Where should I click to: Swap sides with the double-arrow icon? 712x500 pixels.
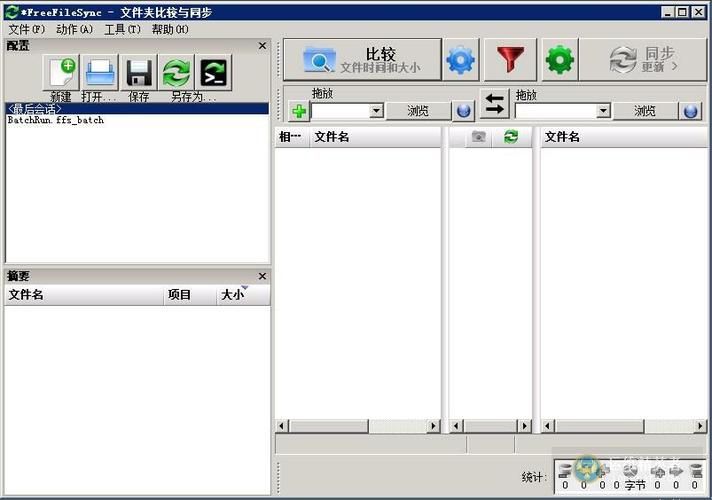[x=494, y=104]
